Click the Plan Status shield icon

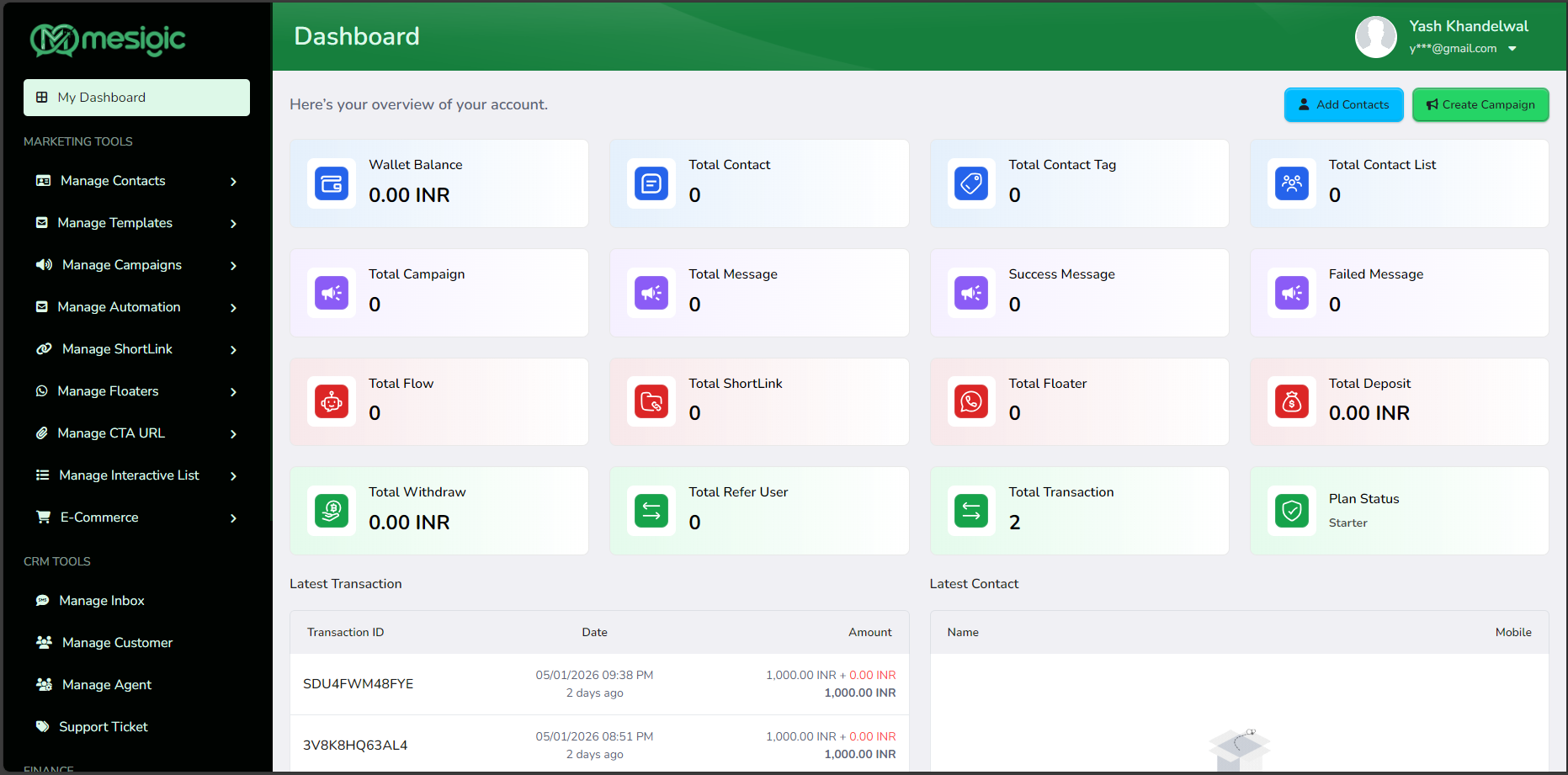coord(1291,511)
